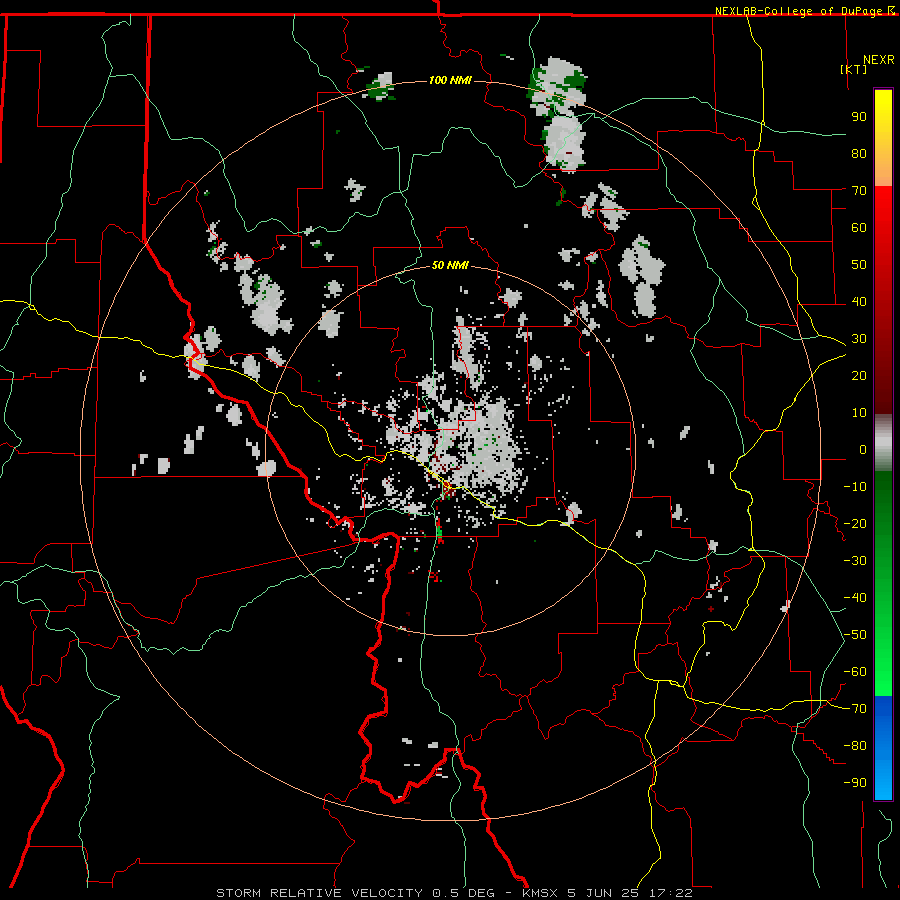Select the 90 value on velocity scale
Viewport: 900px width, 900px height.
tap(859, 117)
